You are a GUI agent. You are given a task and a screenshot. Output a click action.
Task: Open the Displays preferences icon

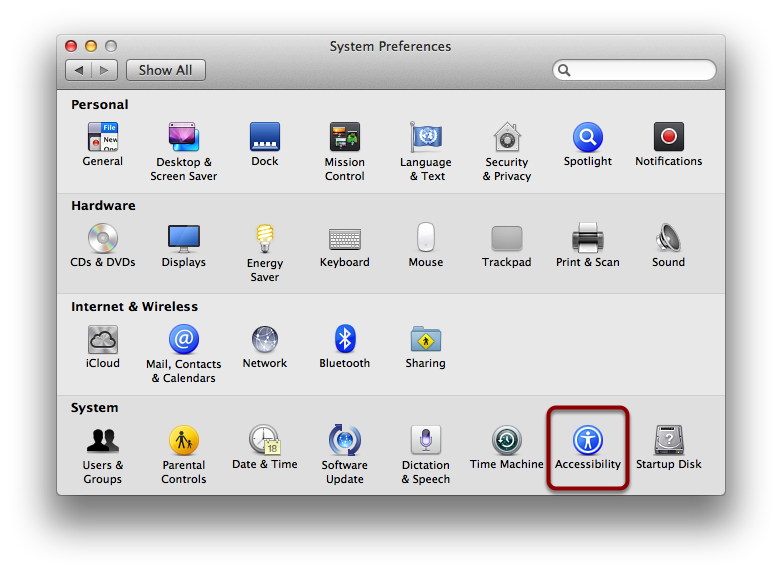[x=184, y=238]
